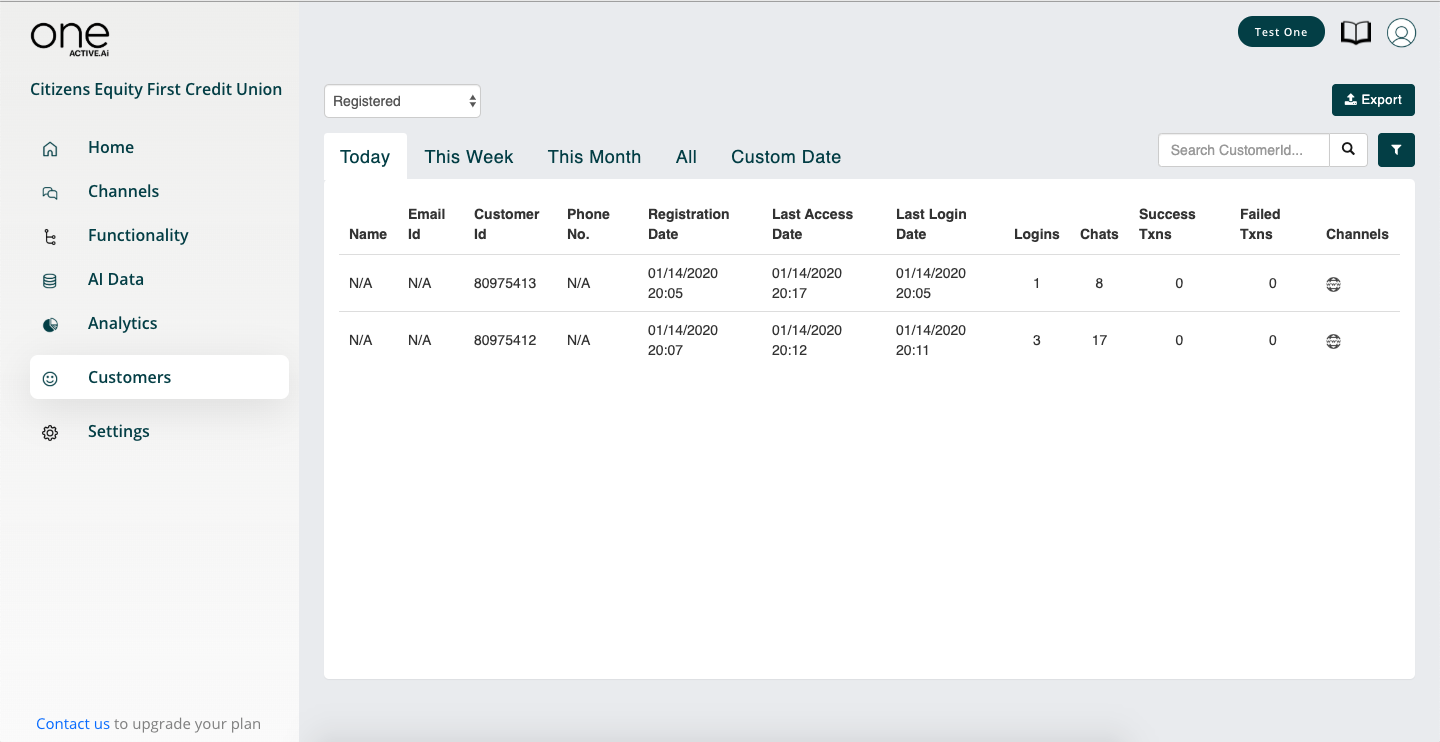Open the user profile avatar icon
The width and height of the screenshot is (1440, 742).
[x=1401, y=33]
